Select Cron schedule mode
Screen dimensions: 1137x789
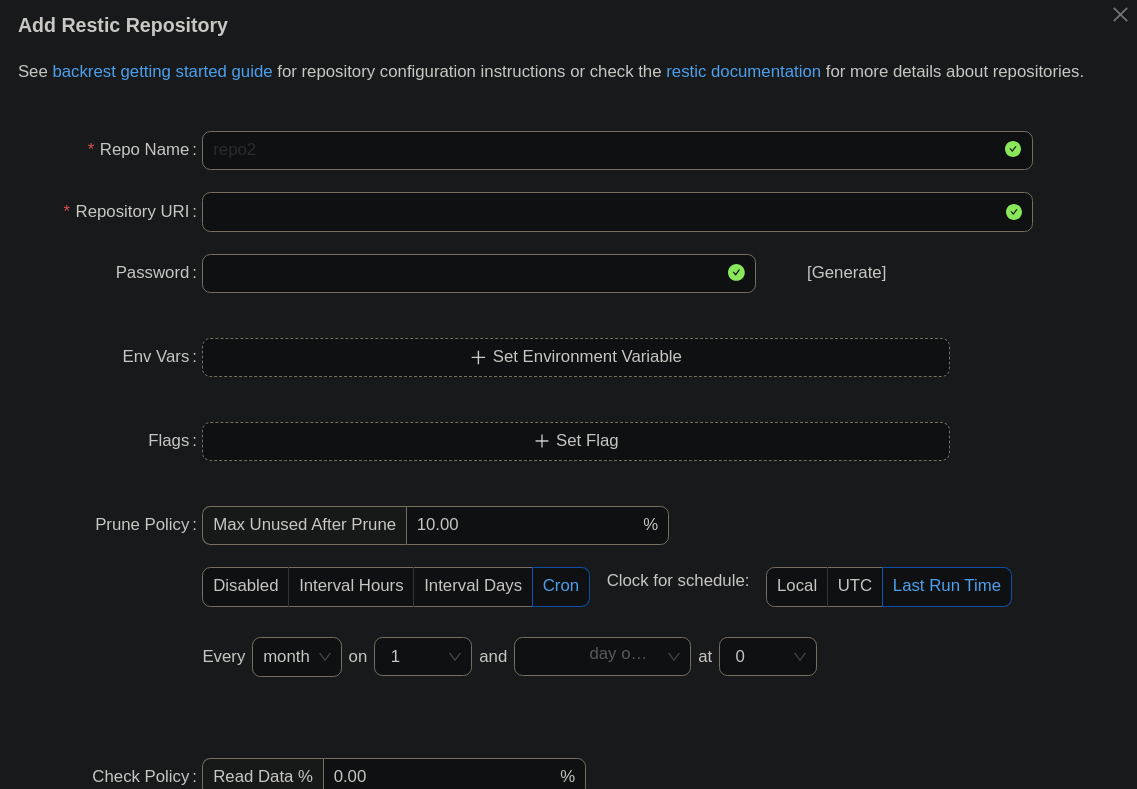(x=561, y=587)
